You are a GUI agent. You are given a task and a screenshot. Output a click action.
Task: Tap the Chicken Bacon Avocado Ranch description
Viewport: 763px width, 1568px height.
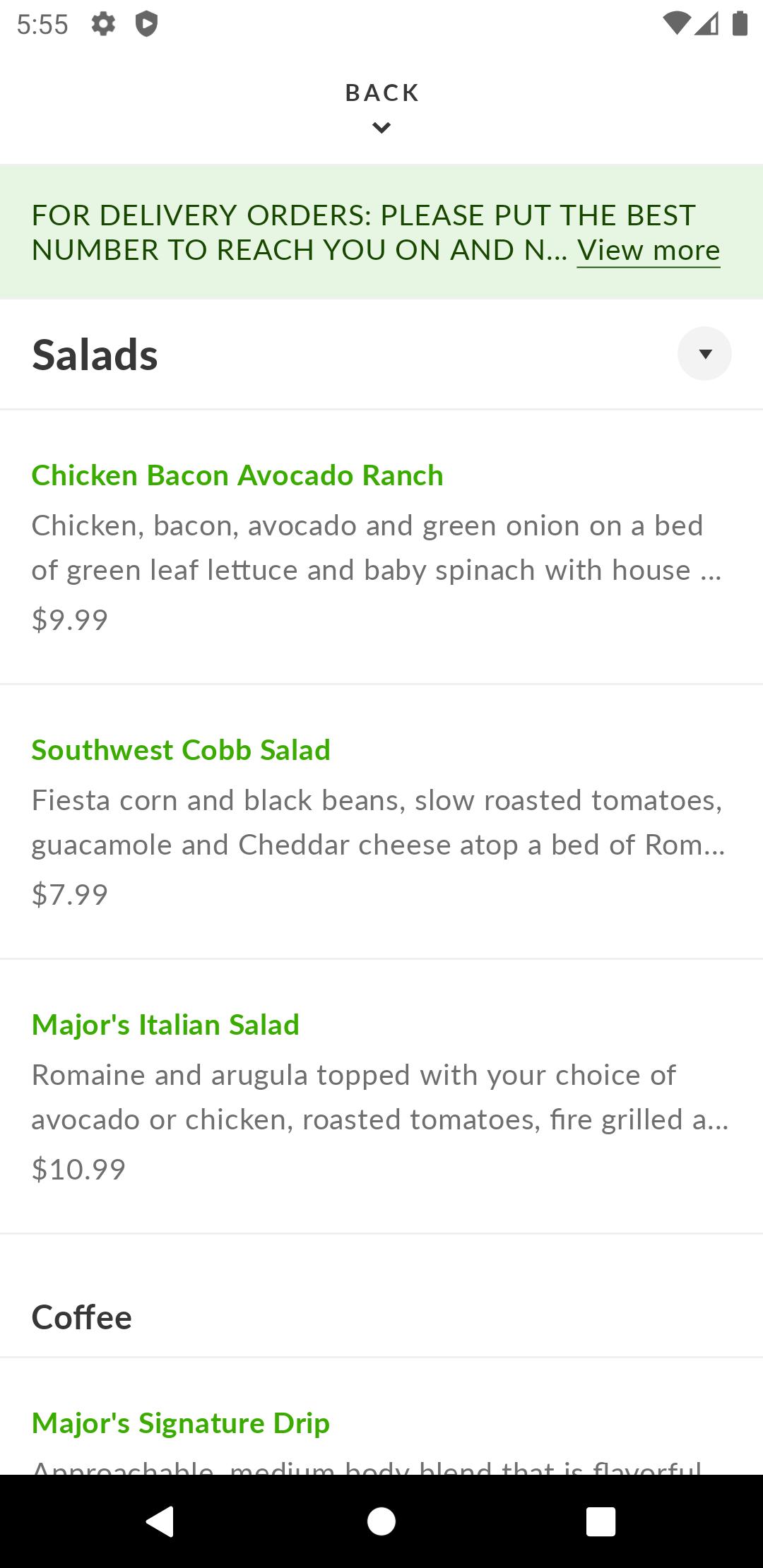376,548
